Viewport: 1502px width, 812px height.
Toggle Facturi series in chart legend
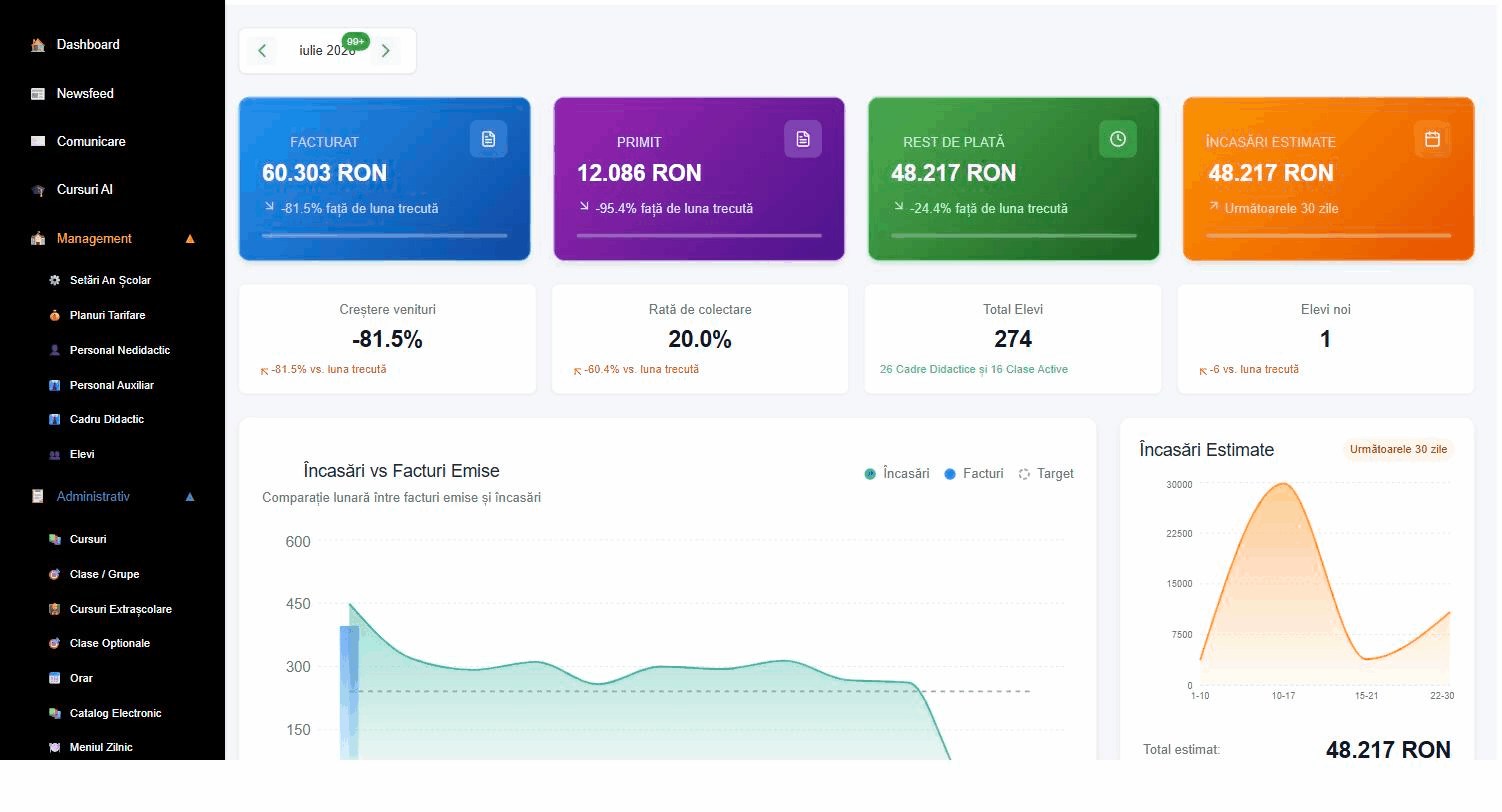pyautogui.click(x=974, y=474)
